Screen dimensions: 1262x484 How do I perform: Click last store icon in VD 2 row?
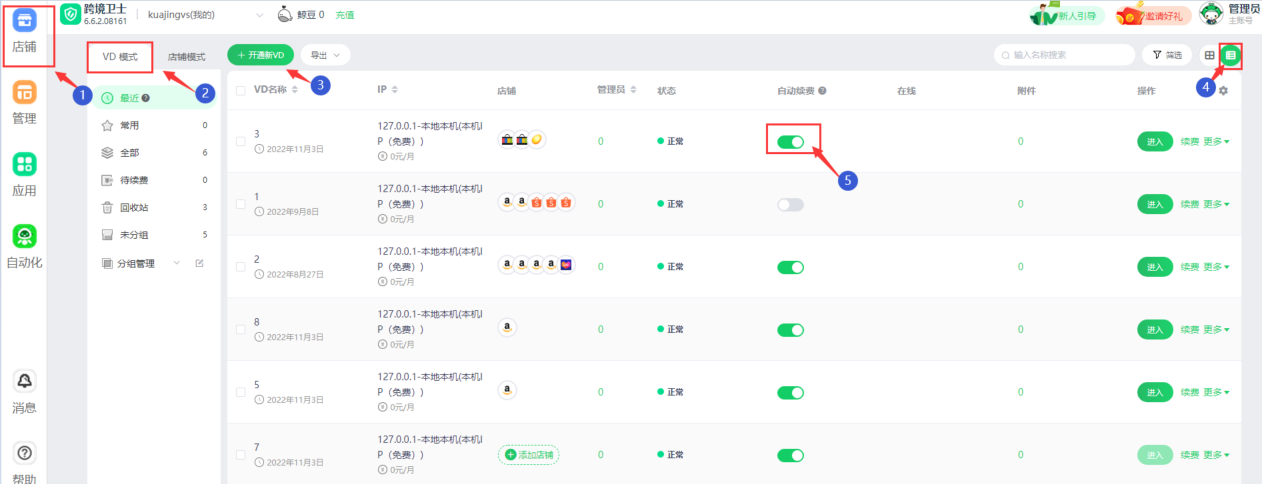[x=566, y=266]
